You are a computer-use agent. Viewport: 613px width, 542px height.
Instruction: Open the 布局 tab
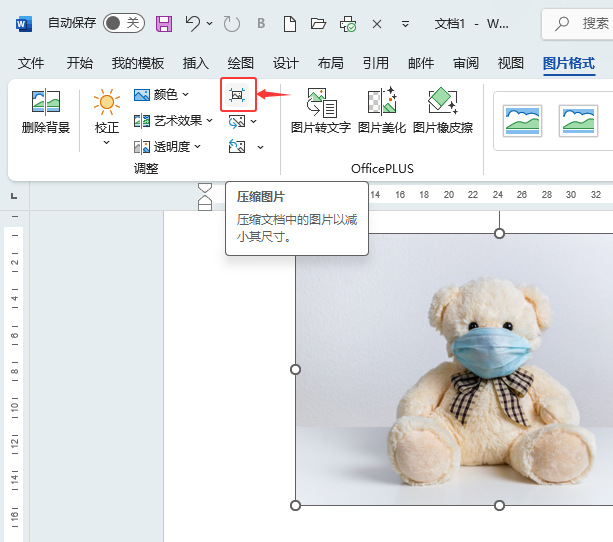330,63
